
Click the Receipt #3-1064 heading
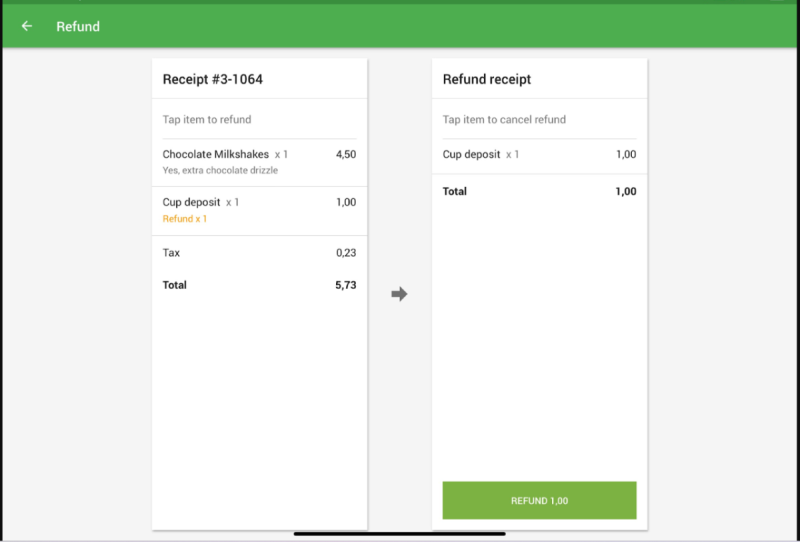(213, 79)
